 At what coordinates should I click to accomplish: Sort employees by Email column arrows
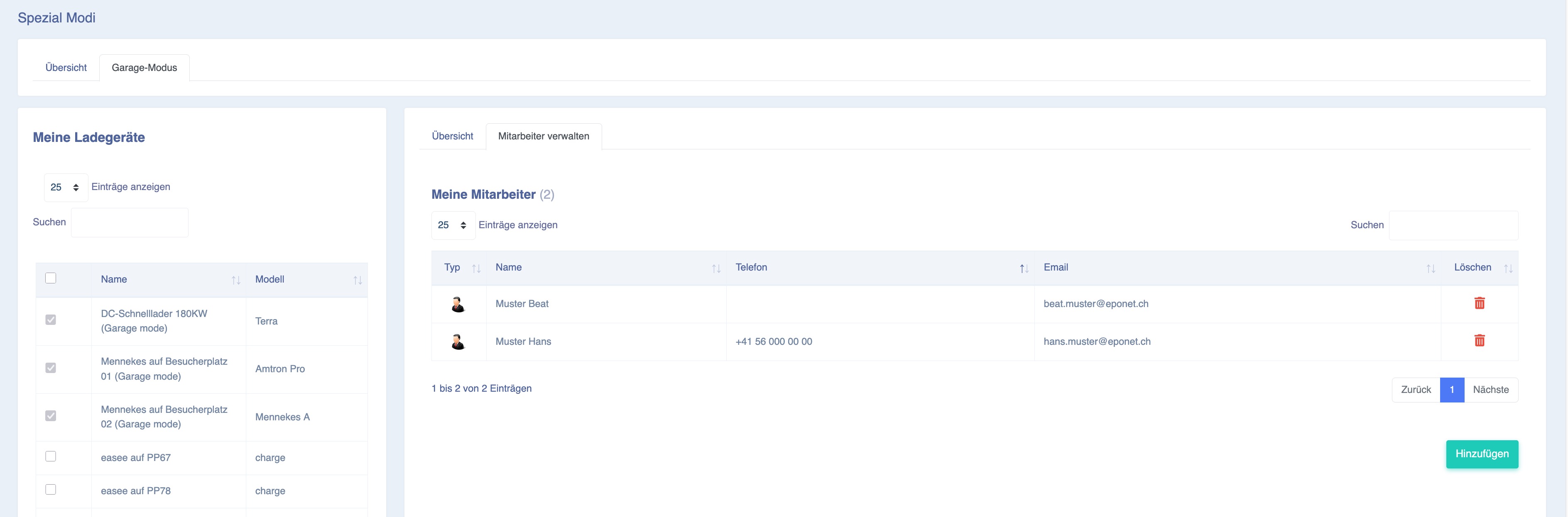tap(1431, 268)
